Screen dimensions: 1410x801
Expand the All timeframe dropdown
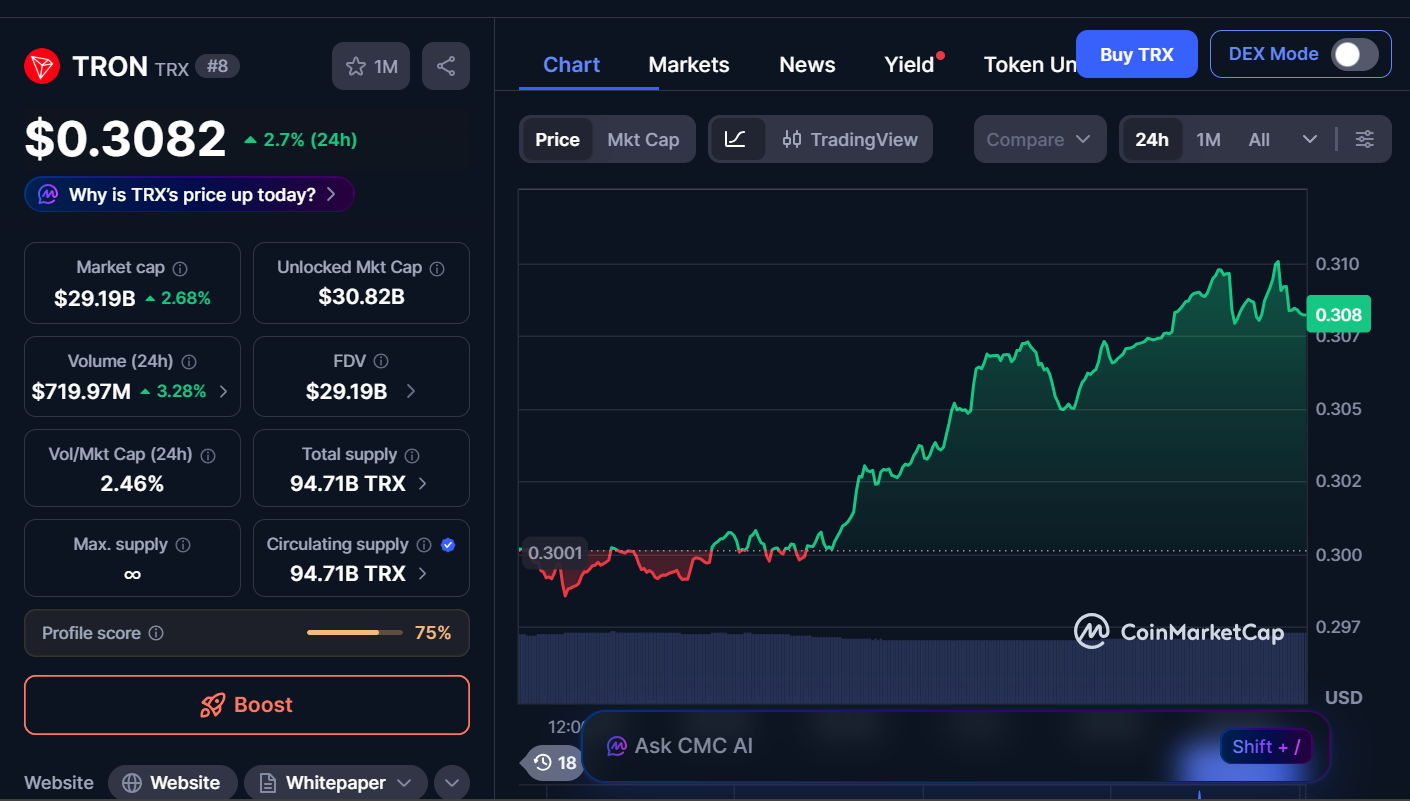point(1310,139)
